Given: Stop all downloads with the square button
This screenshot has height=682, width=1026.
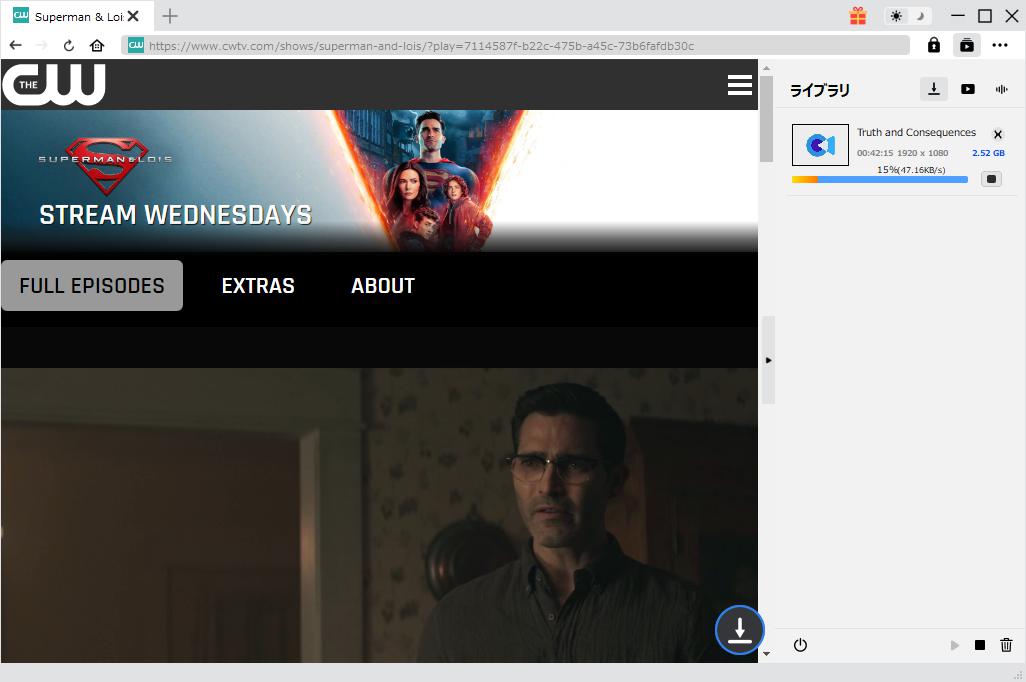Looking at the screenshot, I should (x=980, y=646).
